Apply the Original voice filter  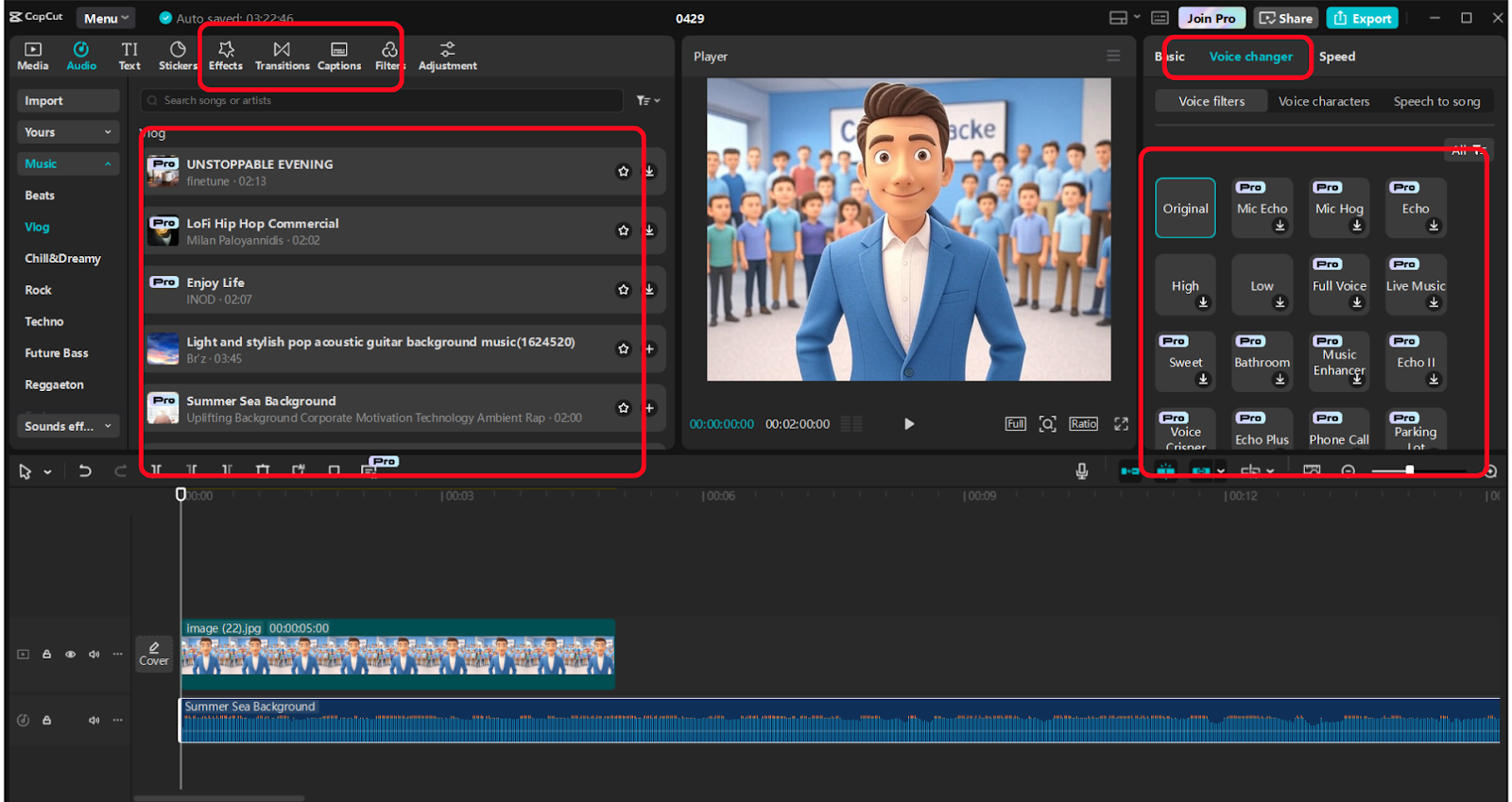point(1185,208)
